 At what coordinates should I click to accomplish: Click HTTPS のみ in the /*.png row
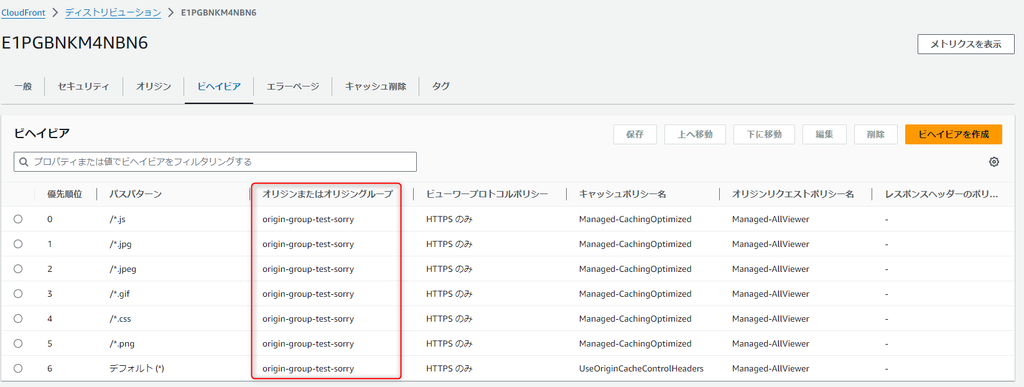(449, 343)
